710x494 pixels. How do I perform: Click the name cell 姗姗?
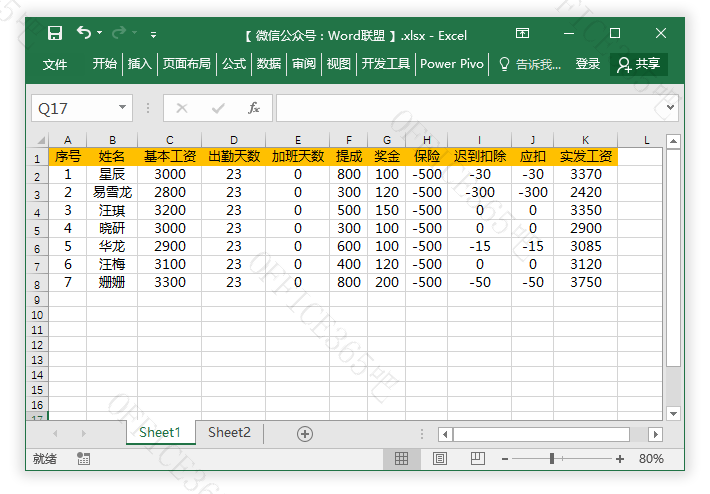(112, 283)
